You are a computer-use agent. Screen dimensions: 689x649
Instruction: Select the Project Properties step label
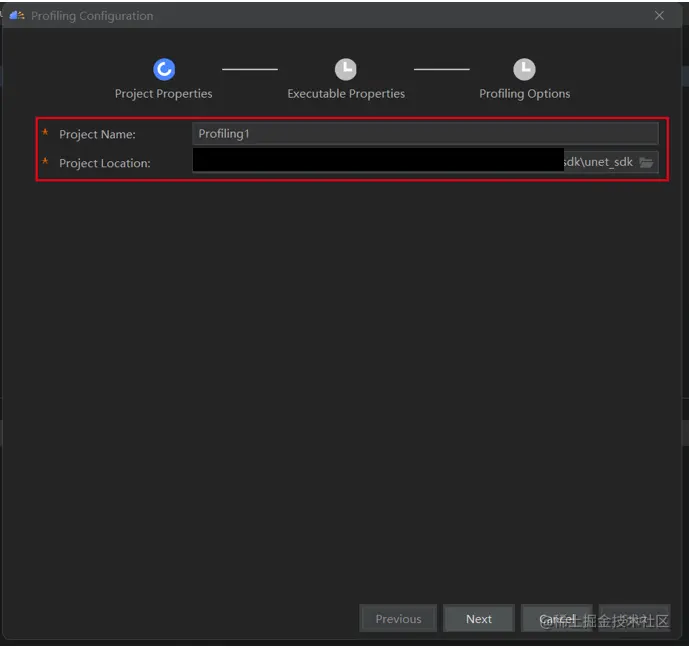tap(163, 94)
